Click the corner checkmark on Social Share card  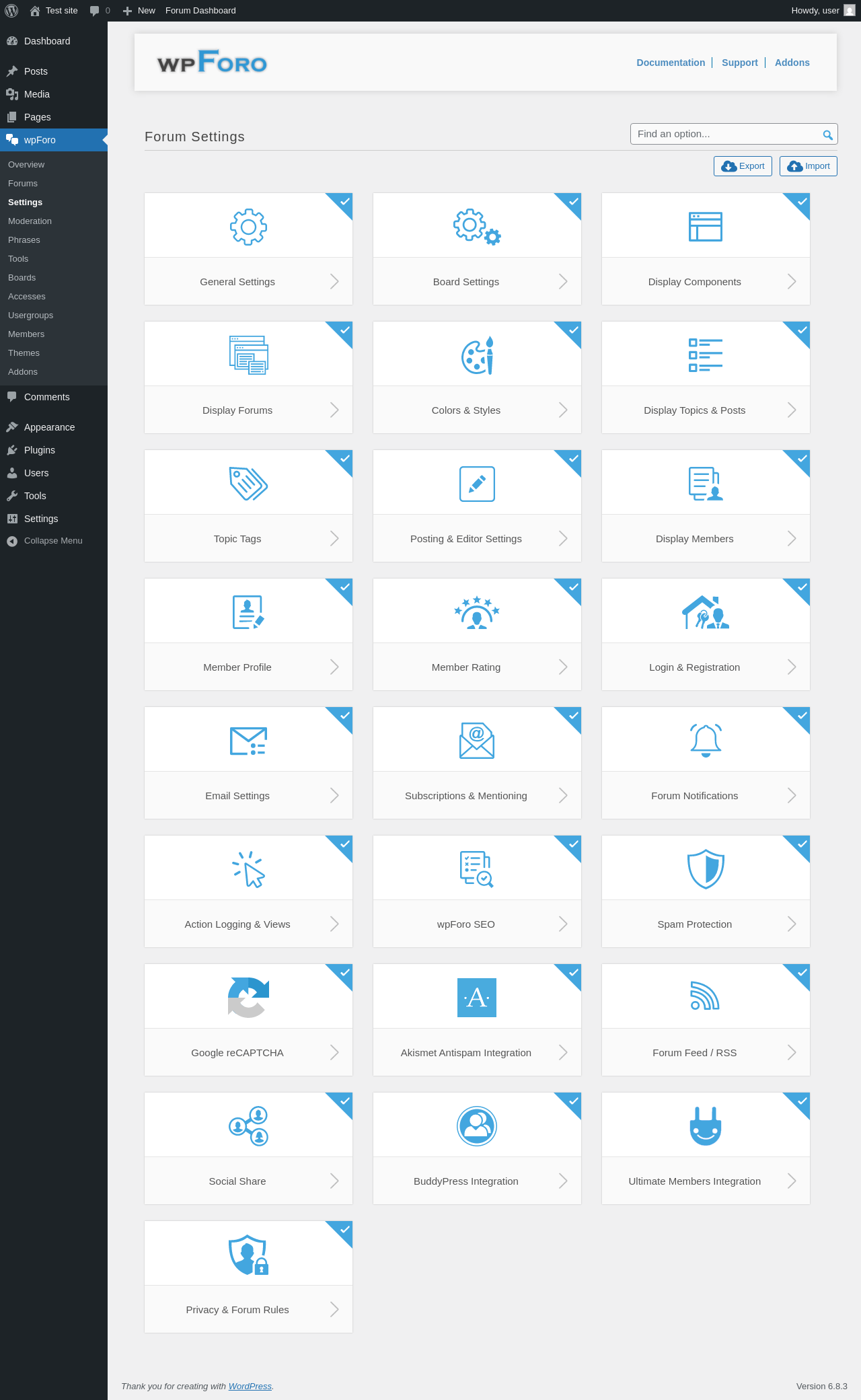click(344, 1101)
